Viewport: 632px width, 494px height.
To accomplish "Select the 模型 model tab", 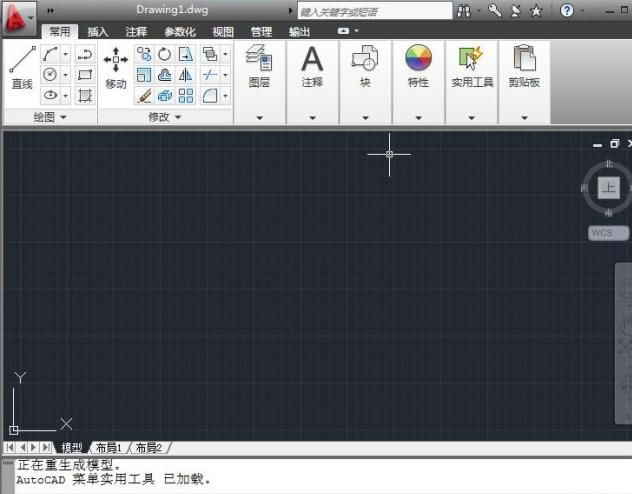I will [72, 448].
